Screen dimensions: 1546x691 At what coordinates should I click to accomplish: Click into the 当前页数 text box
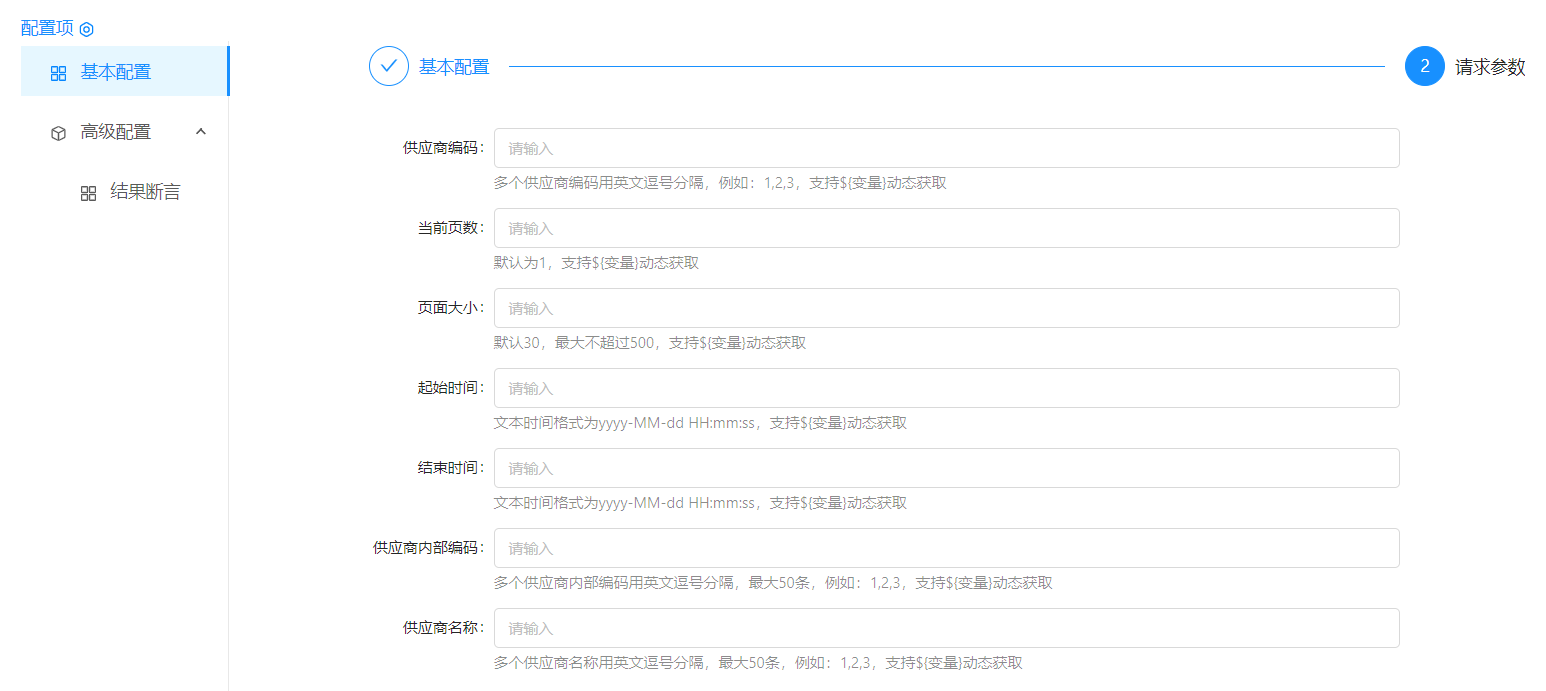point(946,228)
